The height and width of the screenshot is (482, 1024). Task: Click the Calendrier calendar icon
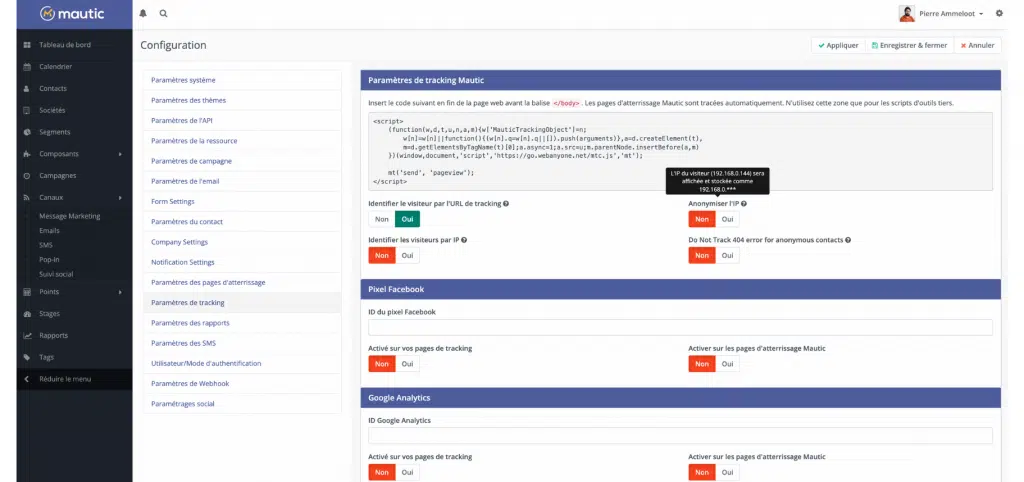coord(27,67)
